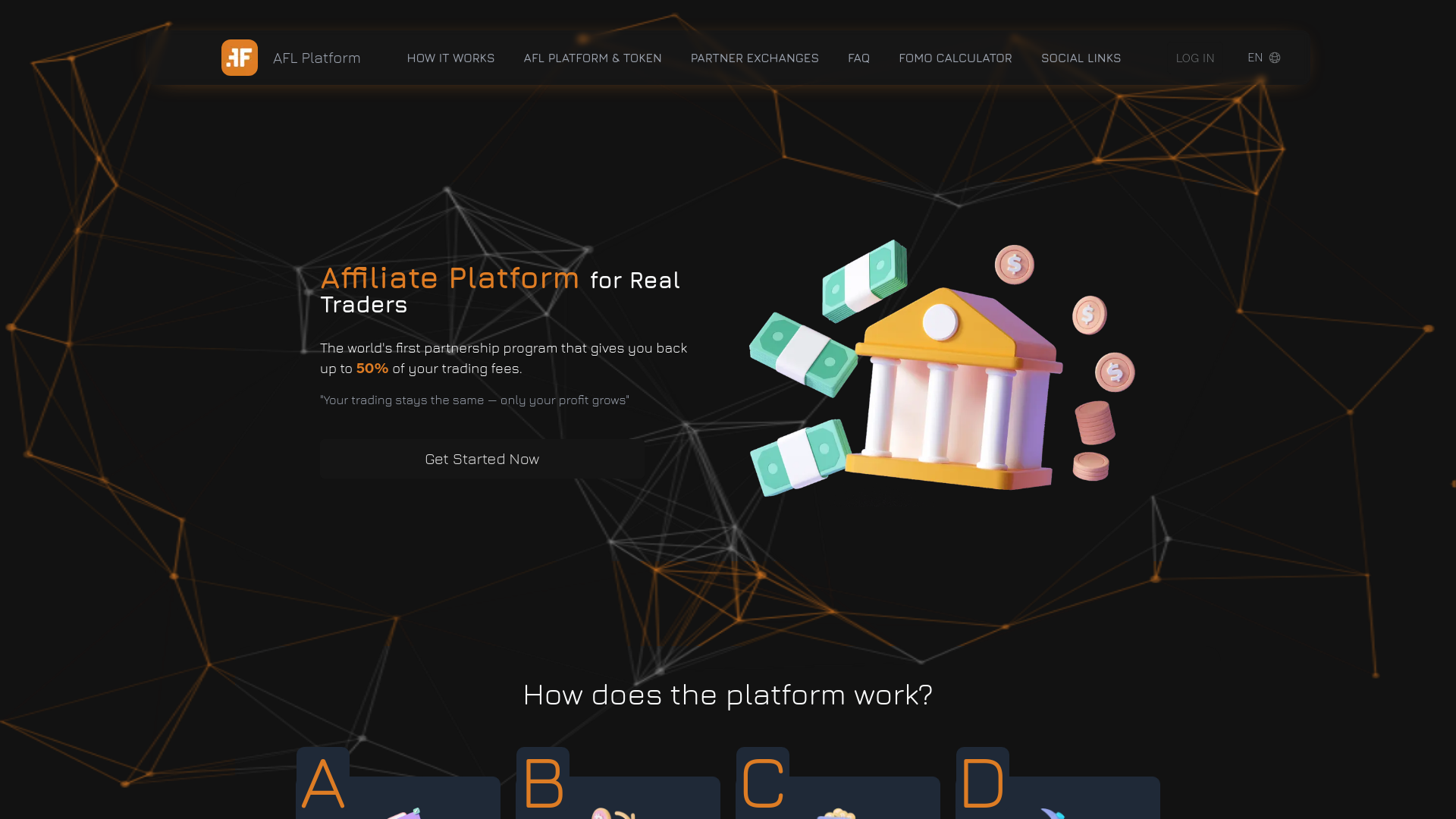The image size is (1456, 819).
Task: Select the FAQ navigation link
Action: [858, 58]
